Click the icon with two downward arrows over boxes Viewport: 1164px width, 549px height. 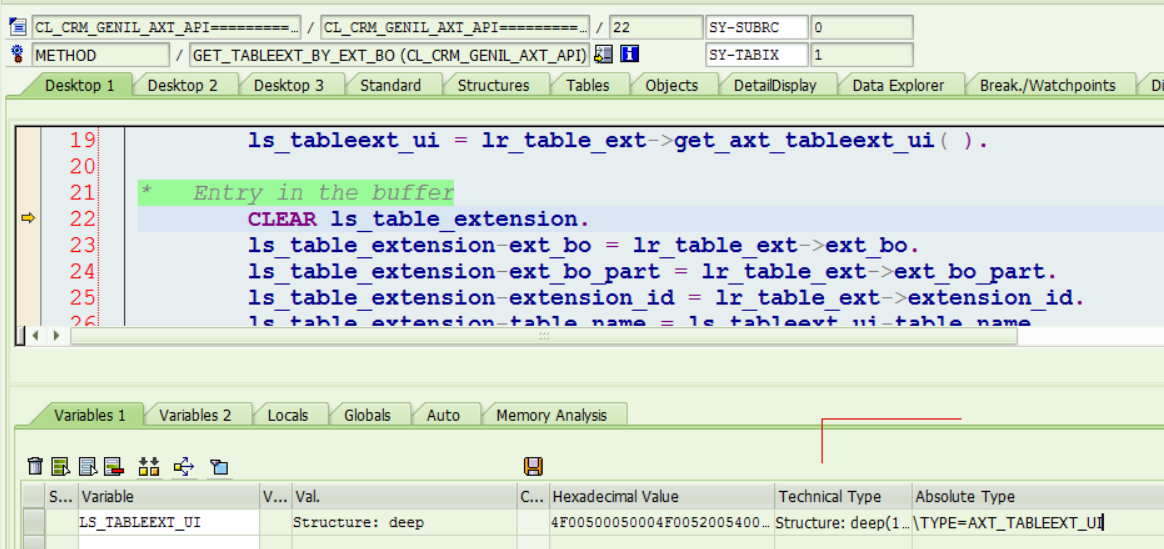(148, 466)
